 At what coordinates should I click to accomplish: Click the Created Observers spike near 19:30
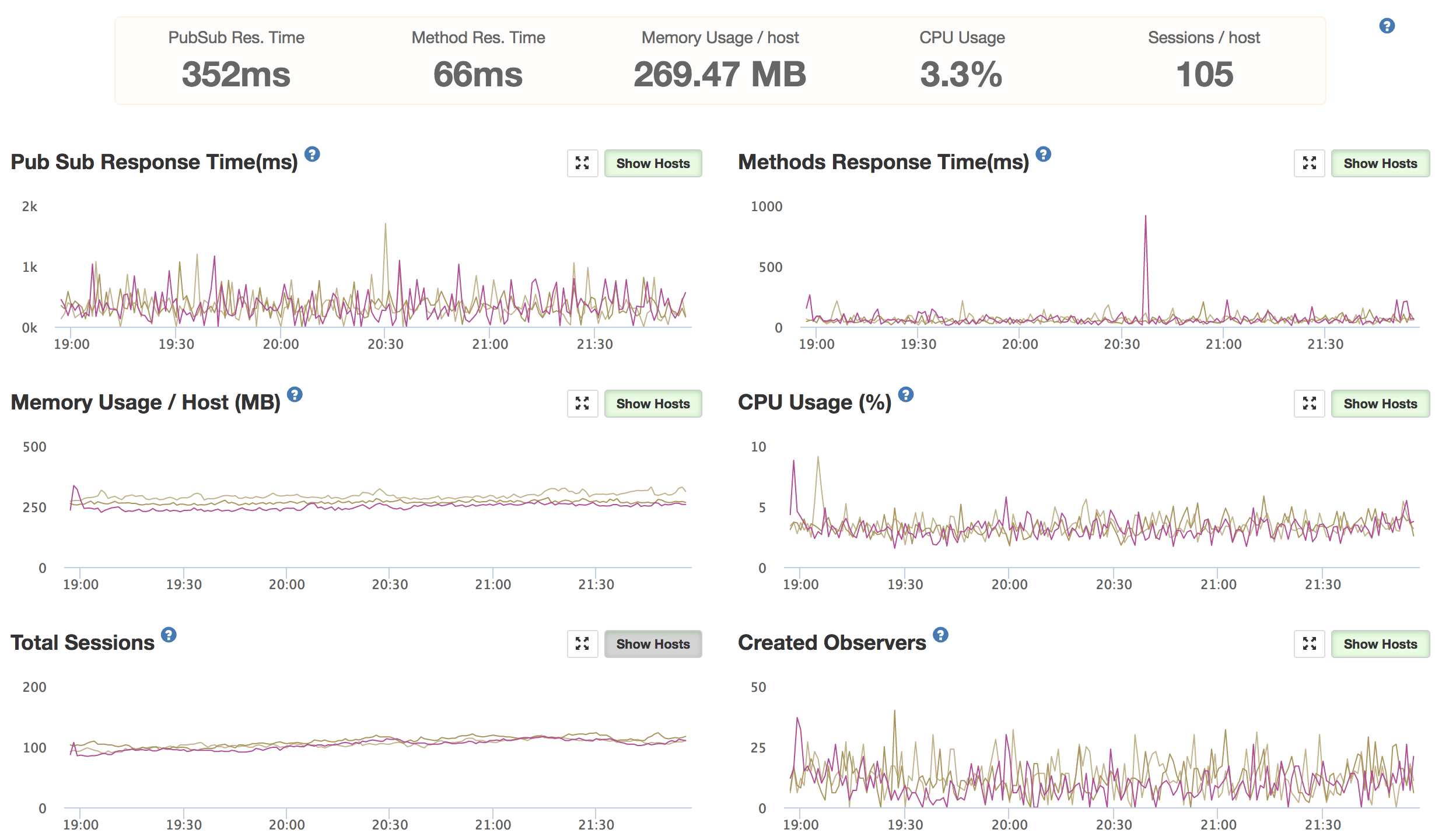pyautogui.click(x=894, y=712)
